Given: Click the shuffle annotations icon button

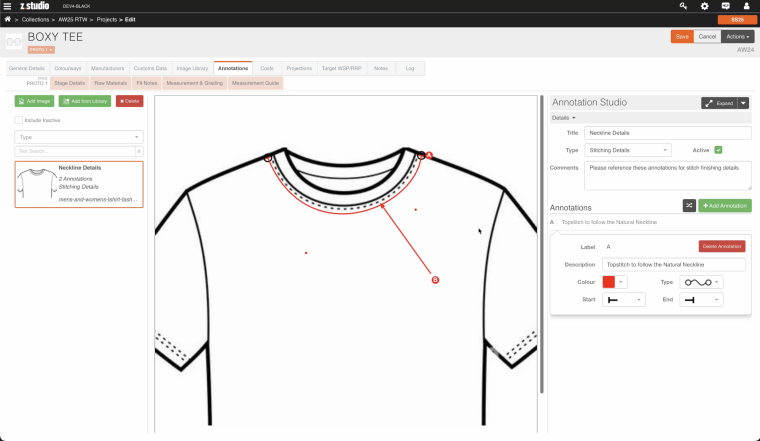Looking at the screenshot, I should click(689, 205).
